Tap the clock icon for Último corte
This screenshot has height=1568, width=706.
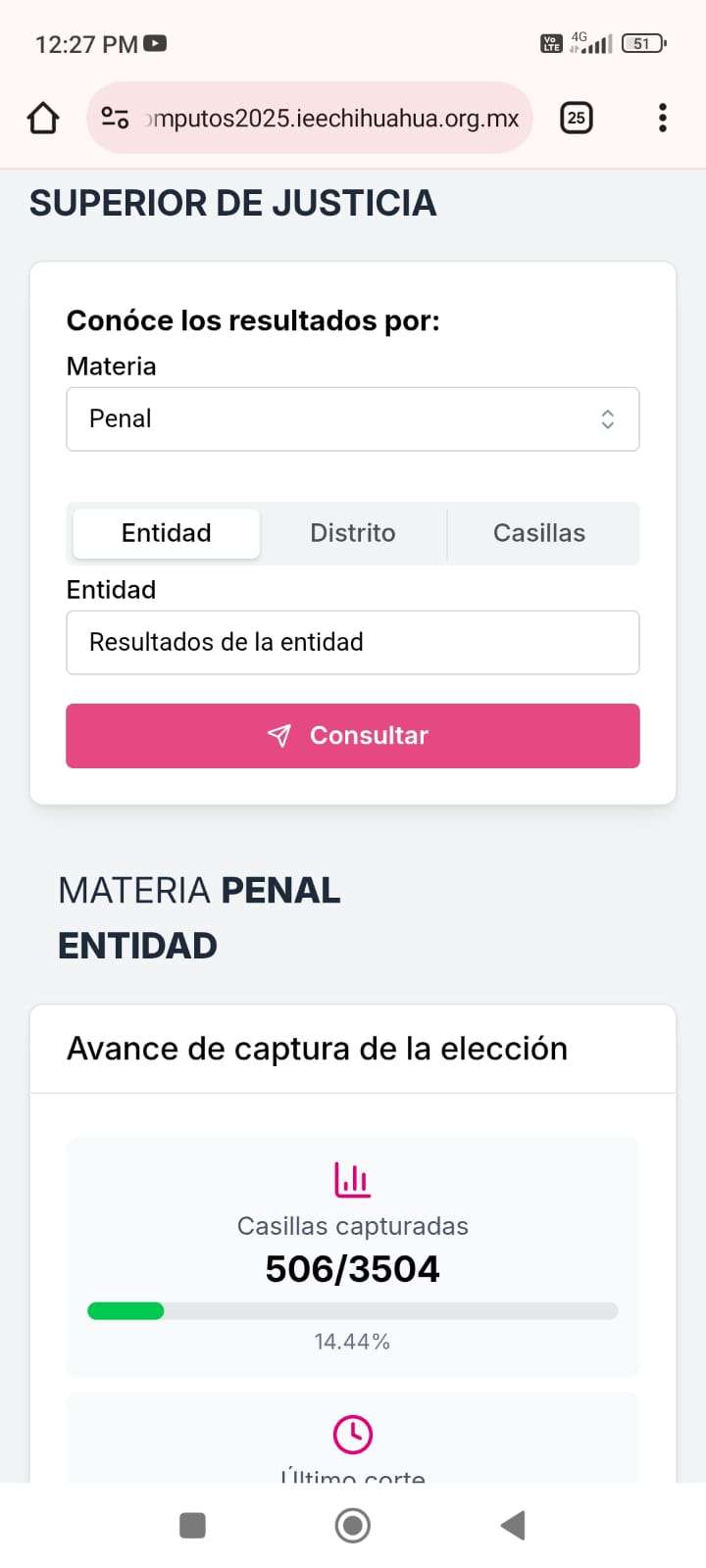point(352,1434)
